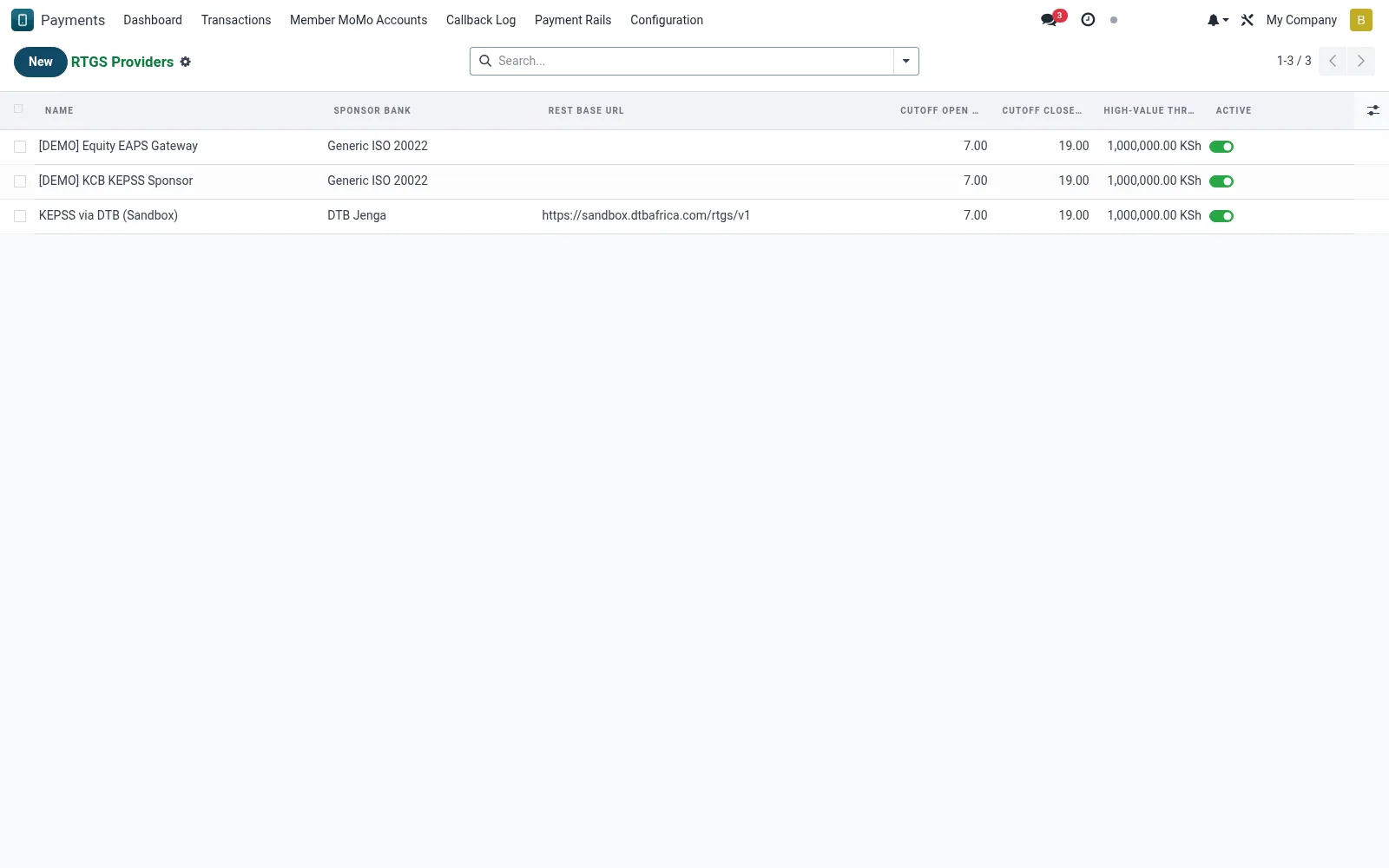
Task: Disable active switch for KEPSS via DTB
Action: [1221, 216]
